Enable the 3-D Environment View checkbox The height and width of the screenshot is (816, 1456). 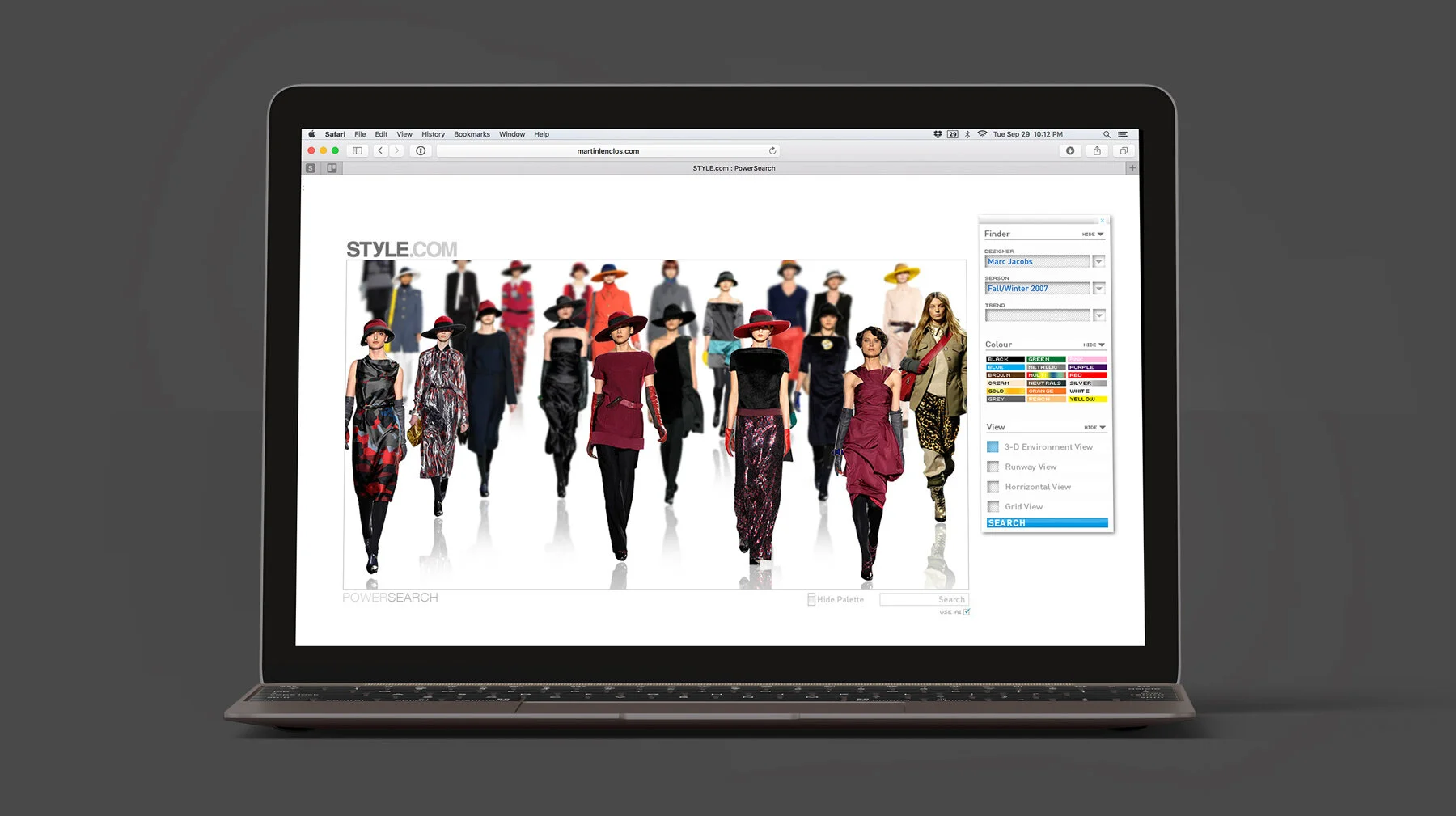click(993, 446)
